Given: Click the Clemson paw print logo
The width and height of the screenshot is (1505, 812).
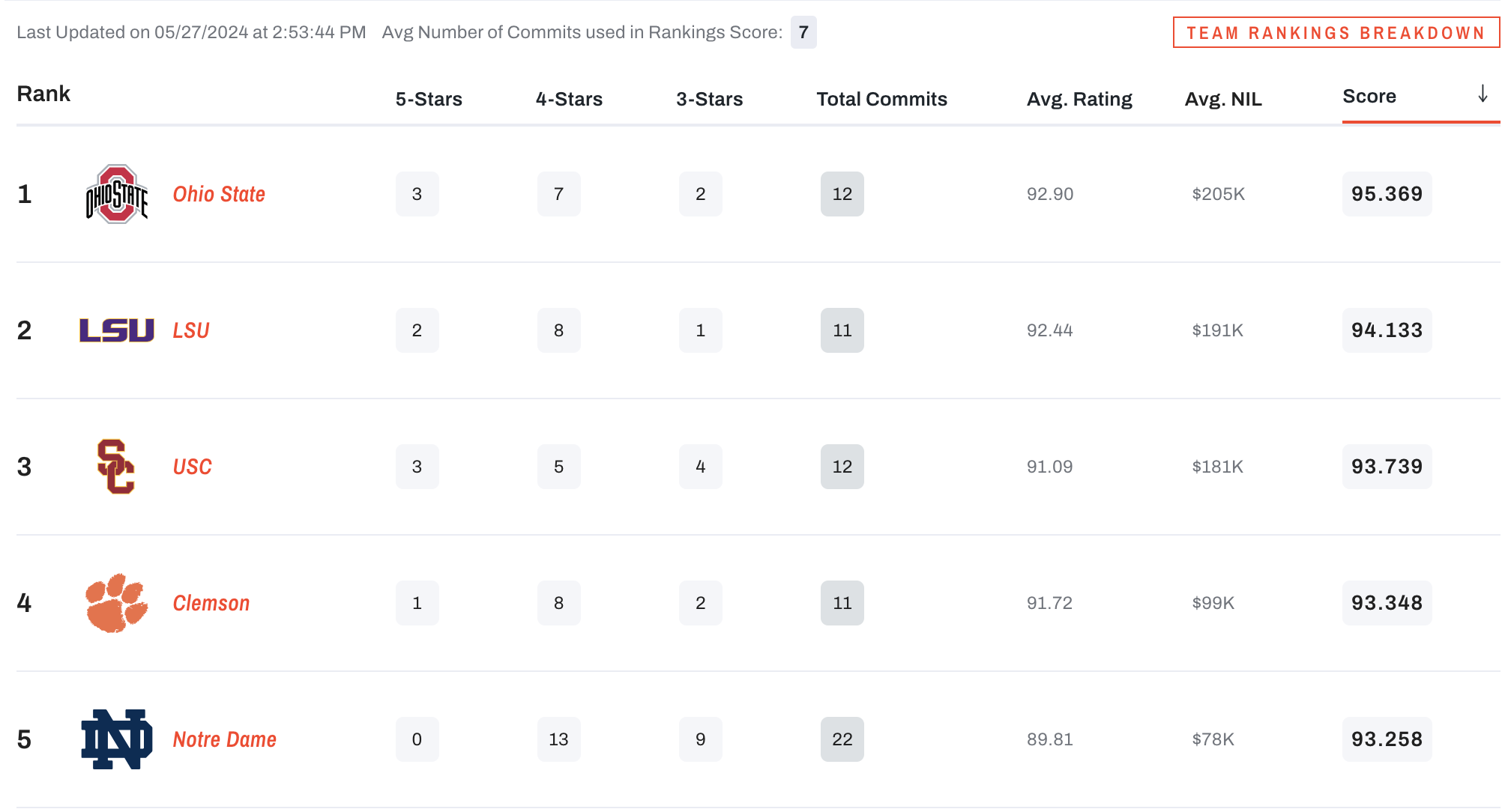Looking at the screenshot, I should coord(116,602).
